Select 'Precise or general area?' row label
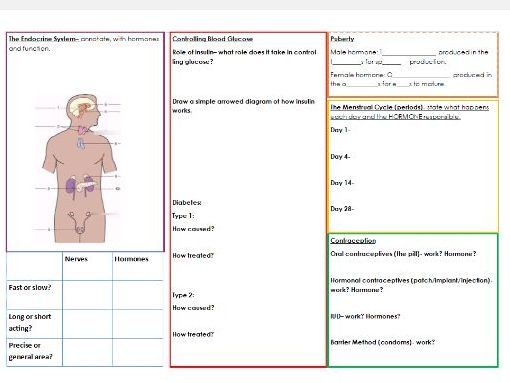The width and height of the screenshot is (510, 383). coord(30,351)
